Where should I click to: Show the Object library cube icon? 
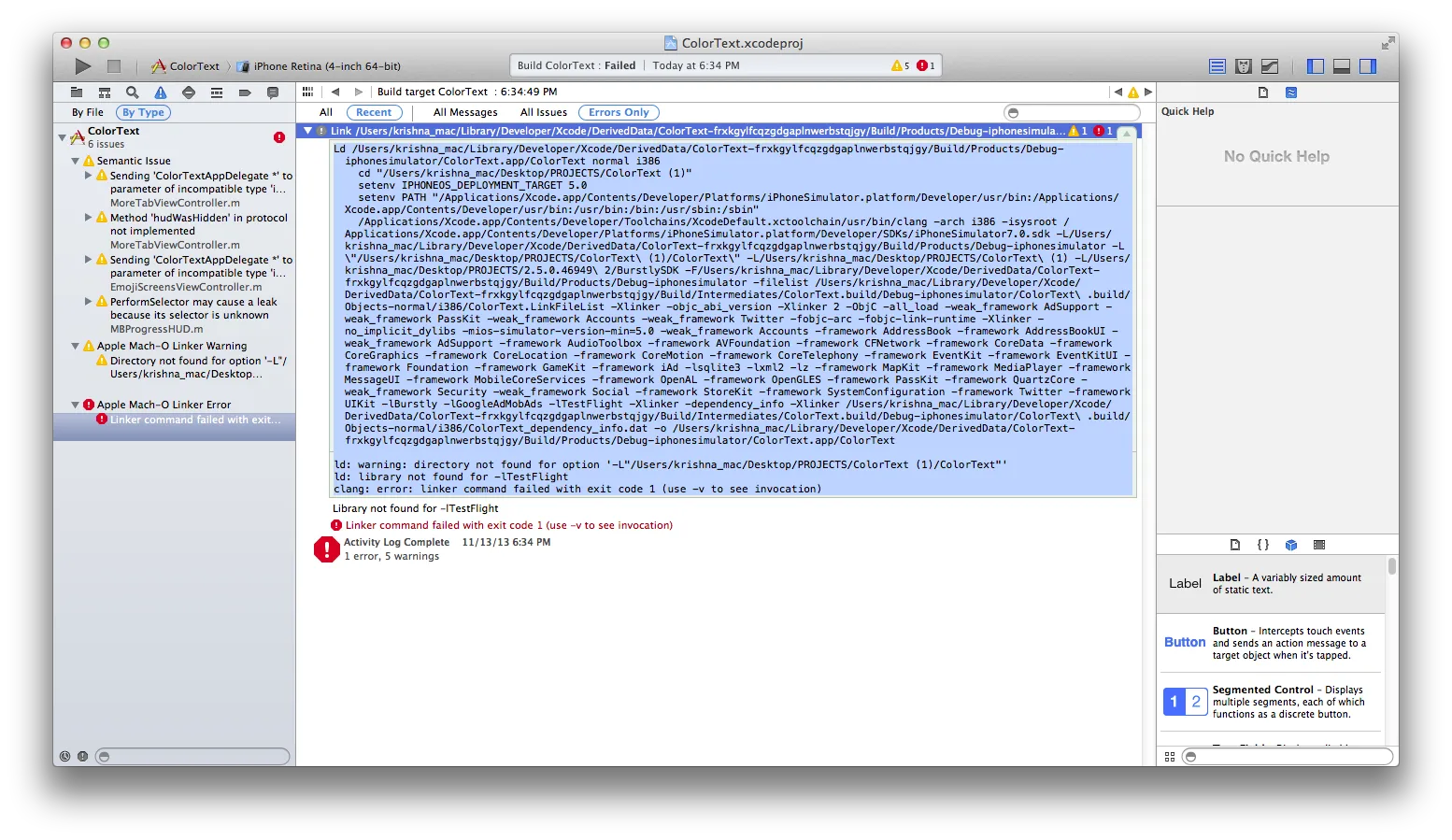click(x=1291, y=545)
